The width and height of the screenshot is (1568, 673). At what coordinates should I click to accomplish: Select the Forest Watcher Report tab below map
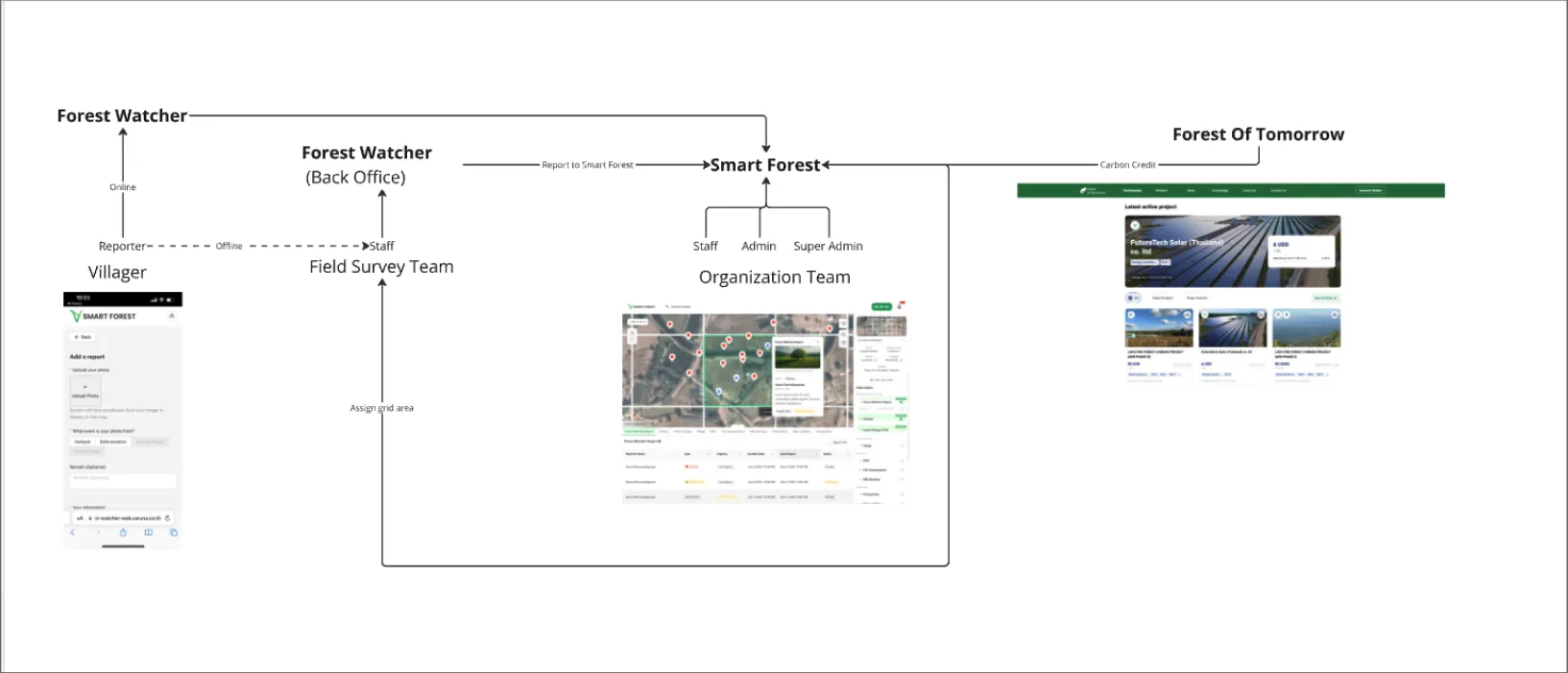pos(639,431)
